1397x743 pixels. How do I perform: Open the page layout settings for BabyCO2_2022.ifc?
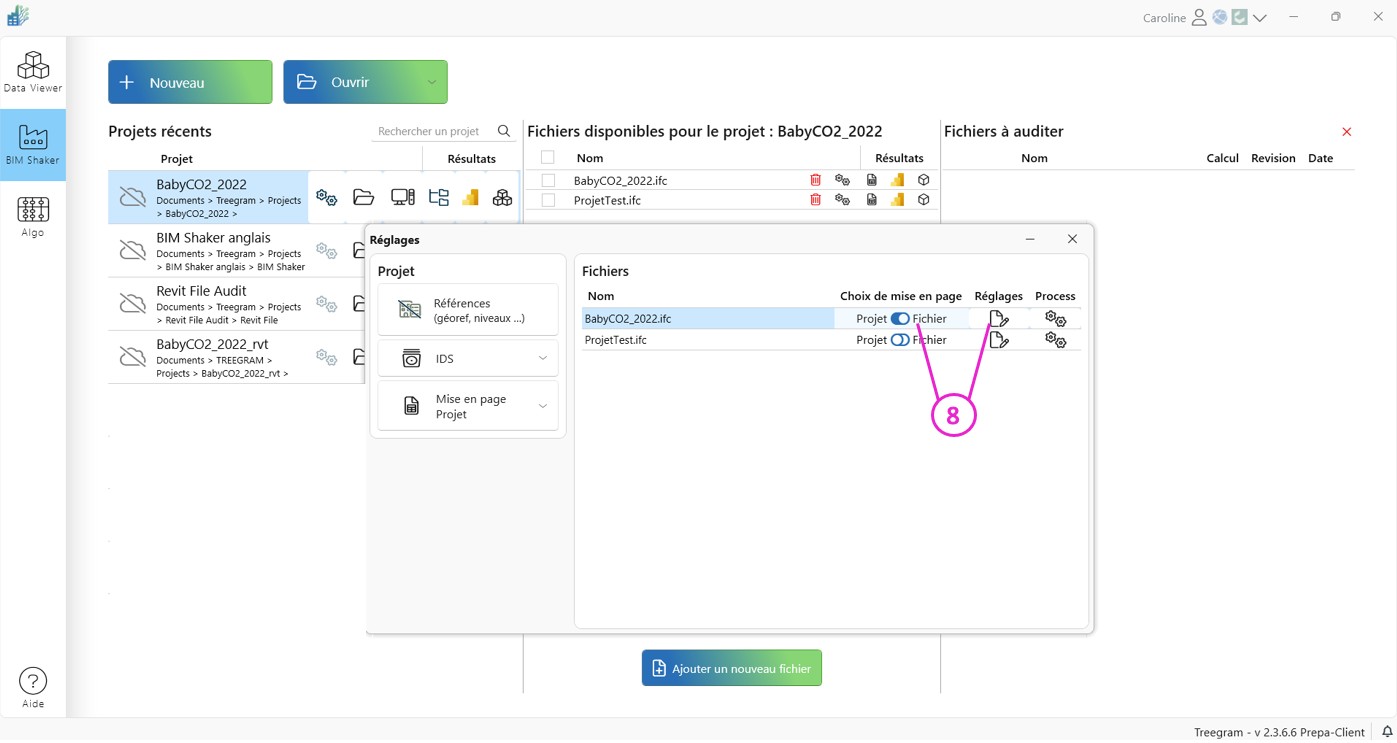(x=998, y=319)
